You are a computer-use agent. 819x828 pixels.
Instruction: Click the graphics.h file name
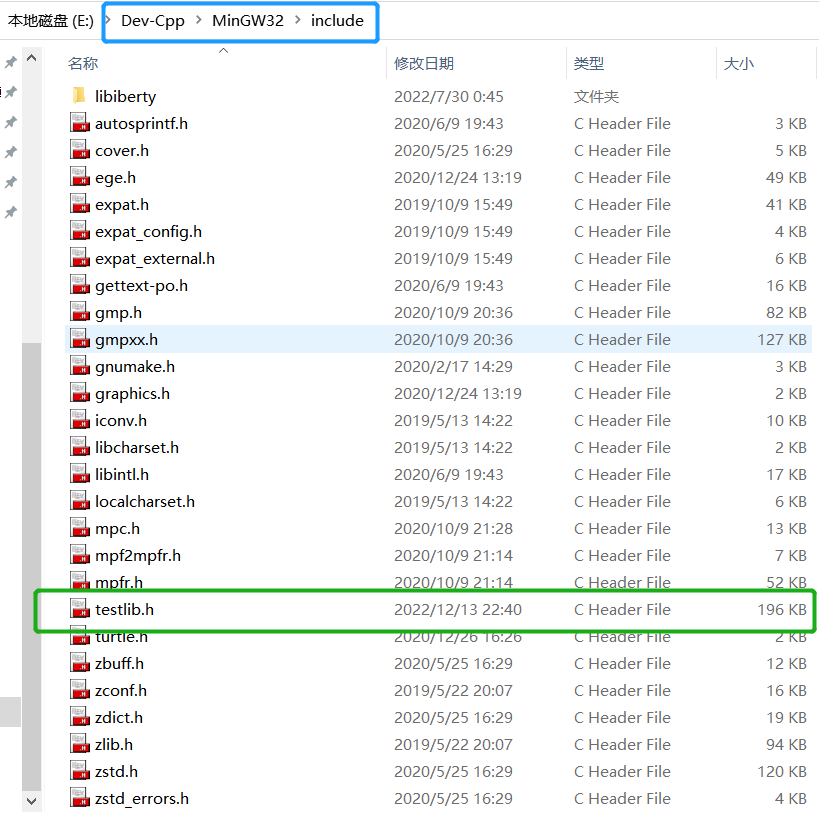133,394
